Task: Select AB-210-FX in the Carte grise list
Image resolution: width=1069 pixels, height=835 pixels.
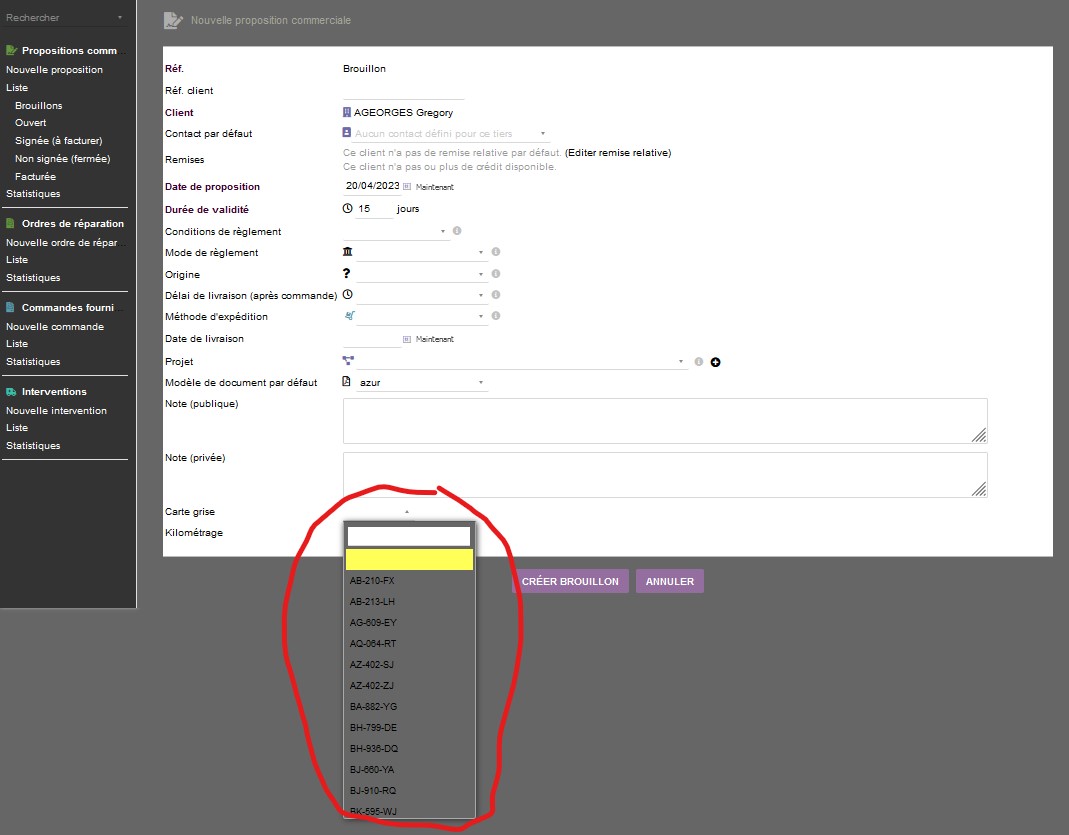Action: (x=373, y=580)
